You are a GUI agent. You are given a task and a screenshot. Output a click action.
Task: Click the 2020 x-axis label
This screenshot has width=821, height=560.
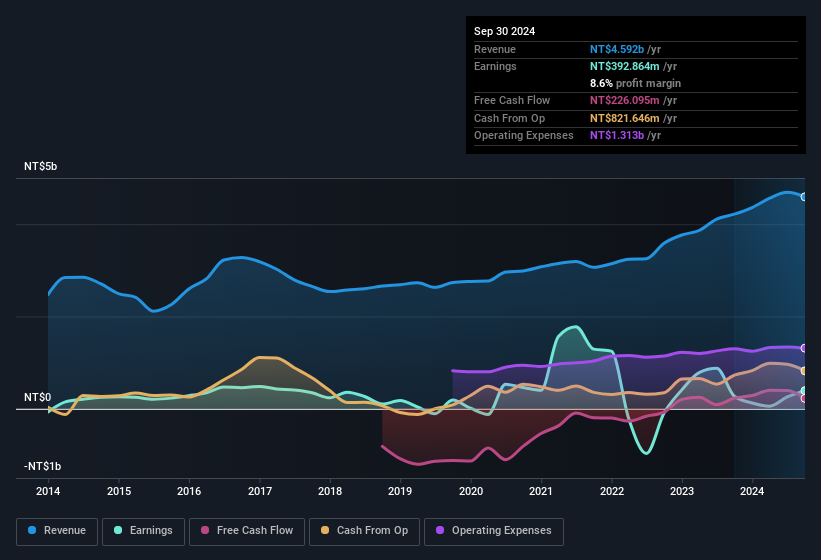(471, 491)
